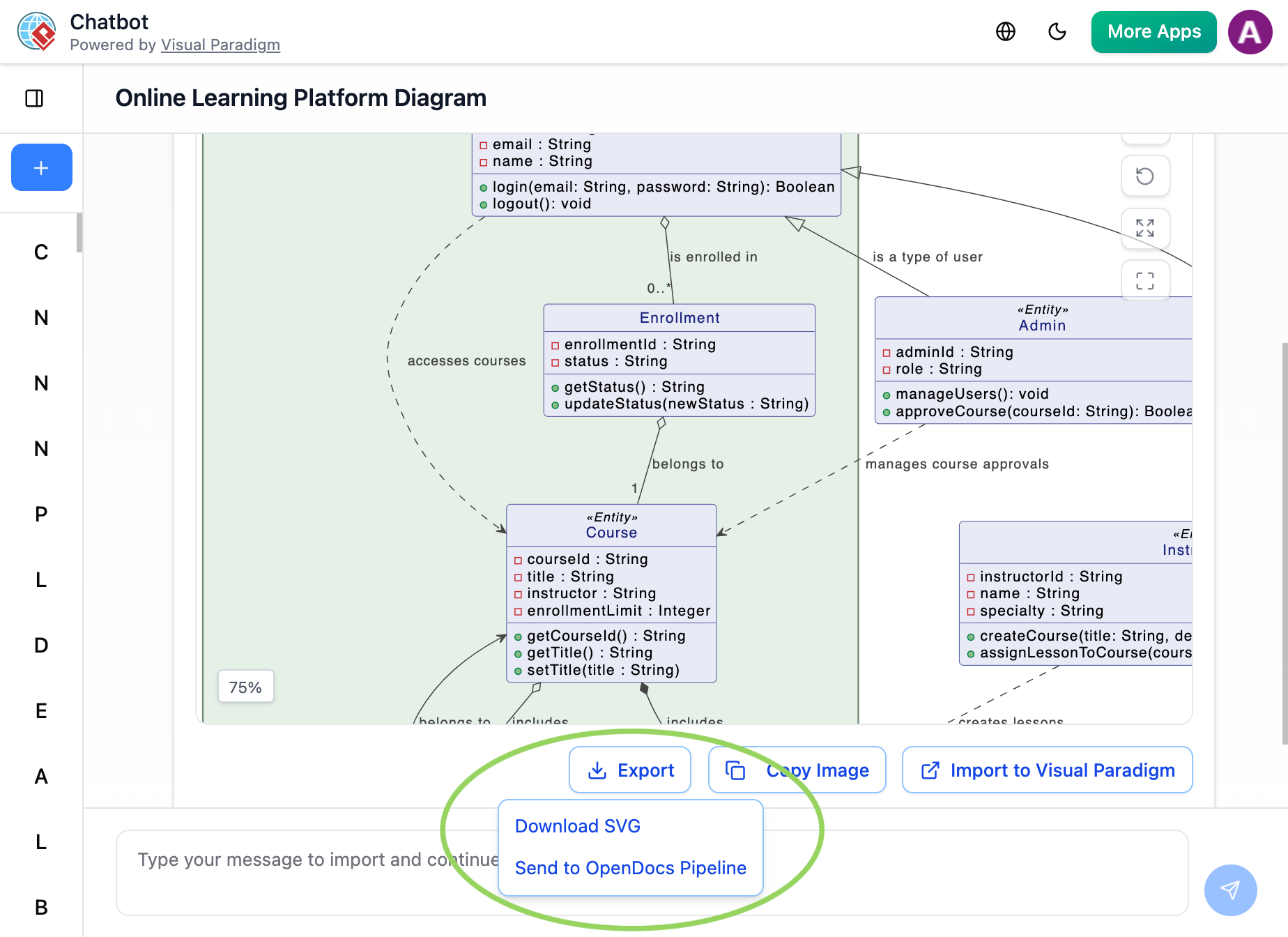Open the language globe icon

tap(1005, 32)
